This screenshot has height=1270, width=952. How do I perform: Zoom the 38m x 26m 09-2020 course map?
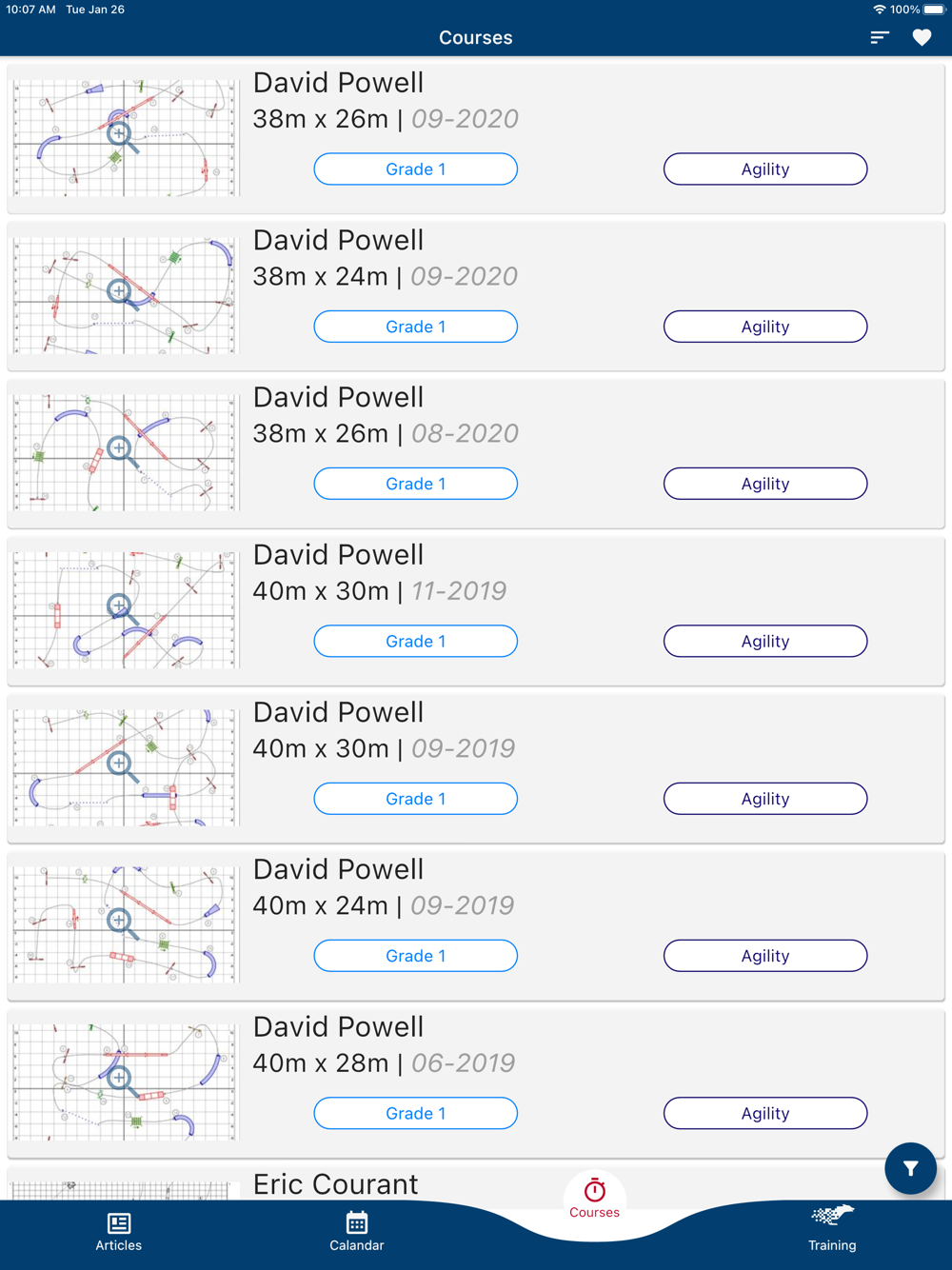pyautogui.click(x=124, y=137)
